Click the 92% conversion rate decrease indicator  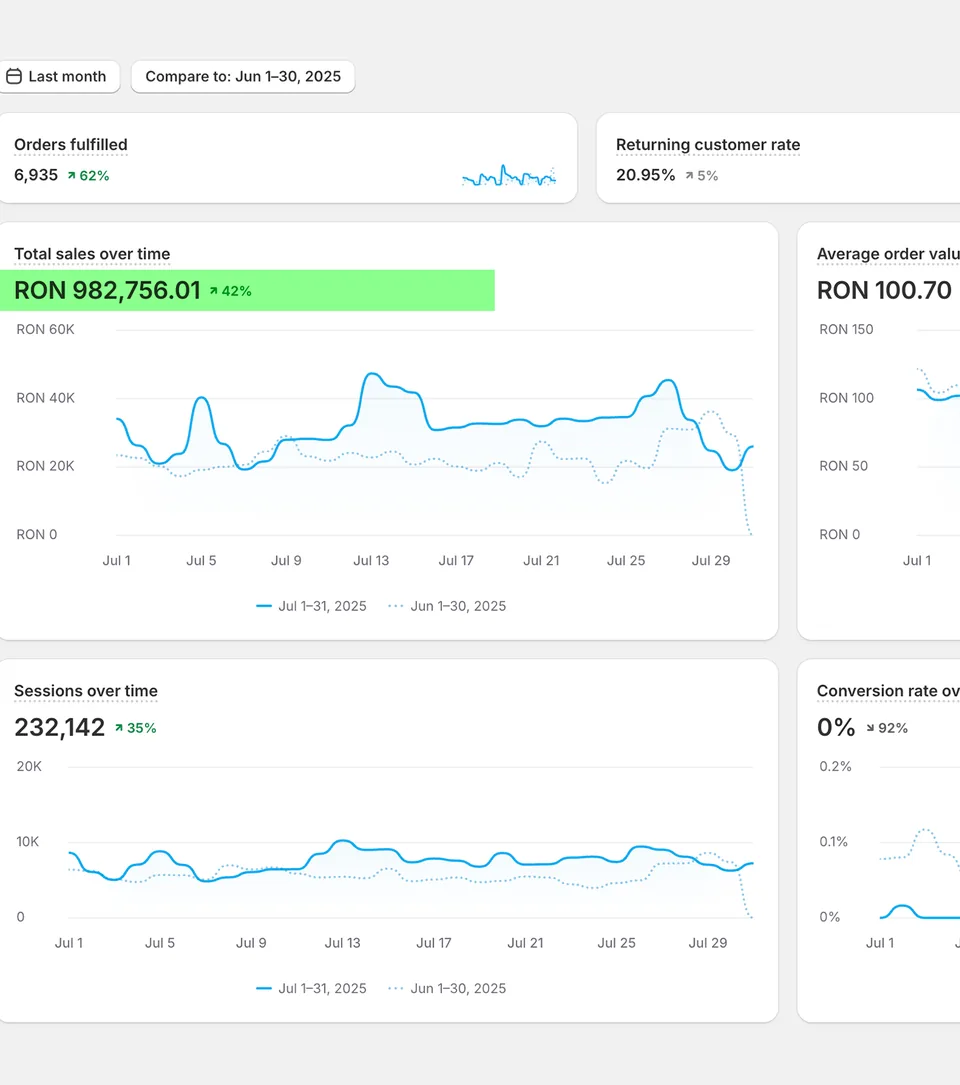point(887,728)
